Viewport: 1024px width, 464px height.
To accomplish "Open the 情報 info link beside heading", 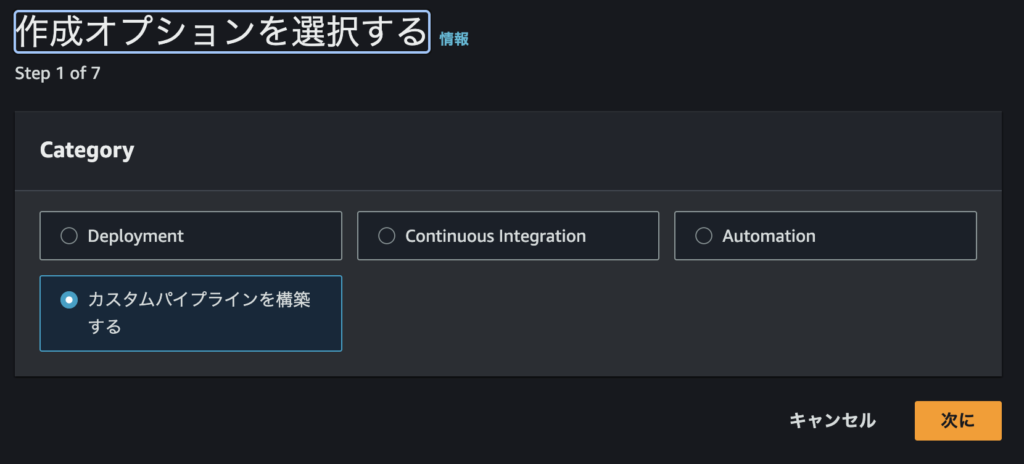I will [454, 39].
